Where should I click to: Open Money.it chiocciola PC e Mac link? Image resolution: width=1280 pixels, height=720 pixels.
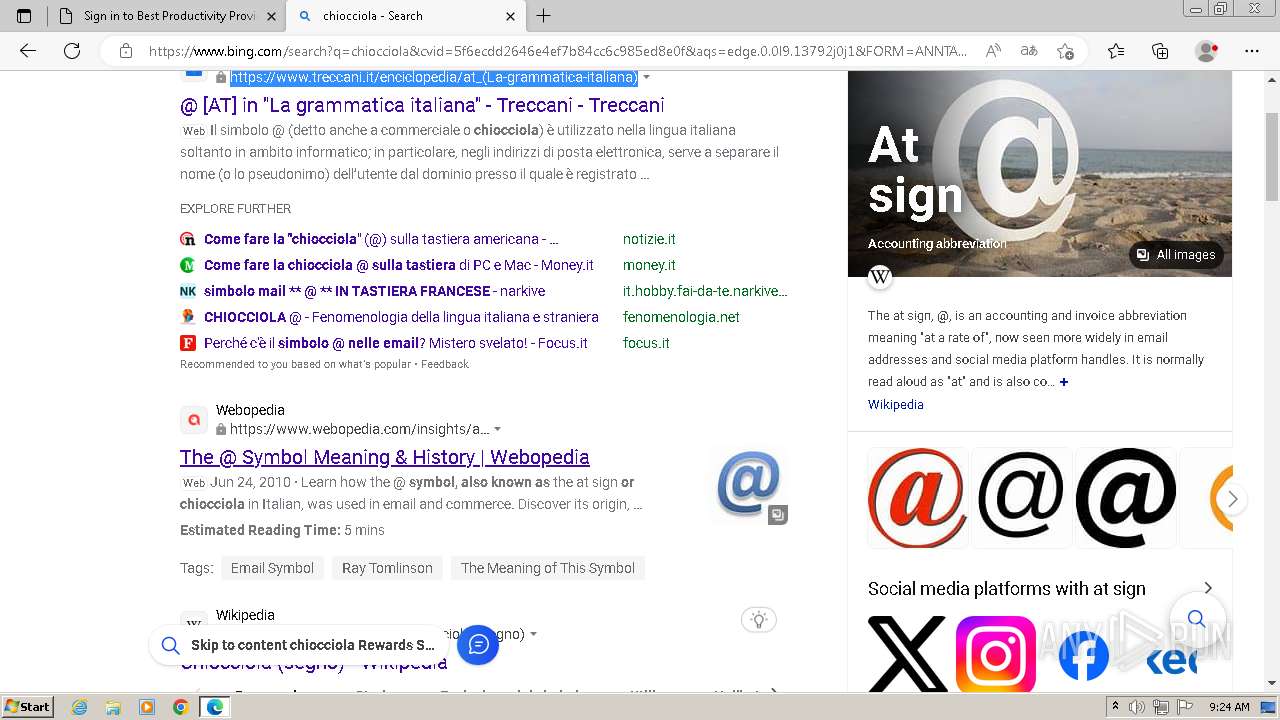(x=399, y=265)
